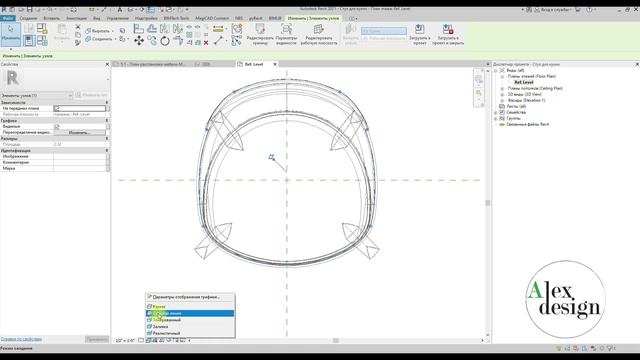Collapse the Зависимости properties section
Image resolution: width=640 pixels, height=360 pixels.
pyautogui.click(x=107, y=102)
